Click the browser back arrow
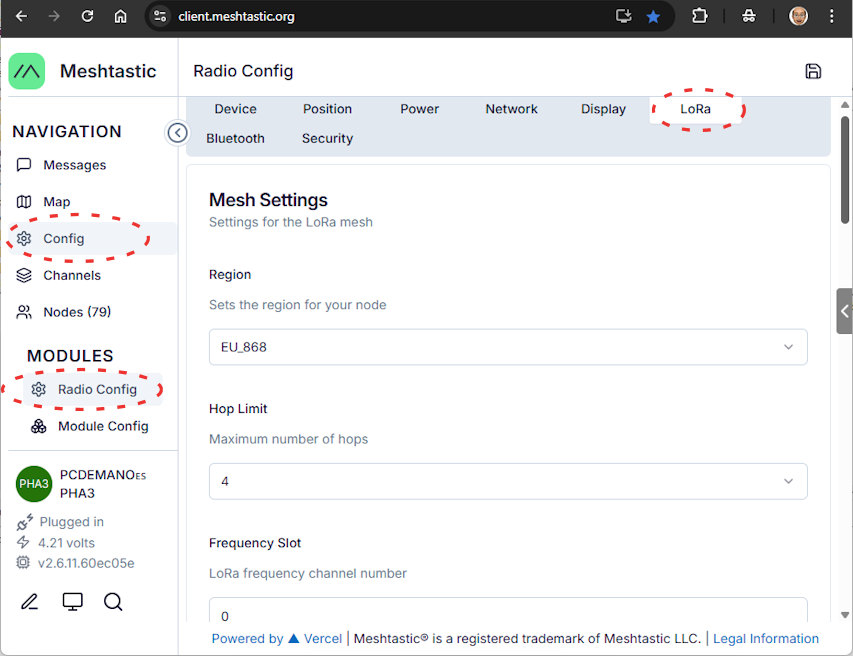Image resolution: width=853 pixels, height=656 pixels. (x=21, y=16)
